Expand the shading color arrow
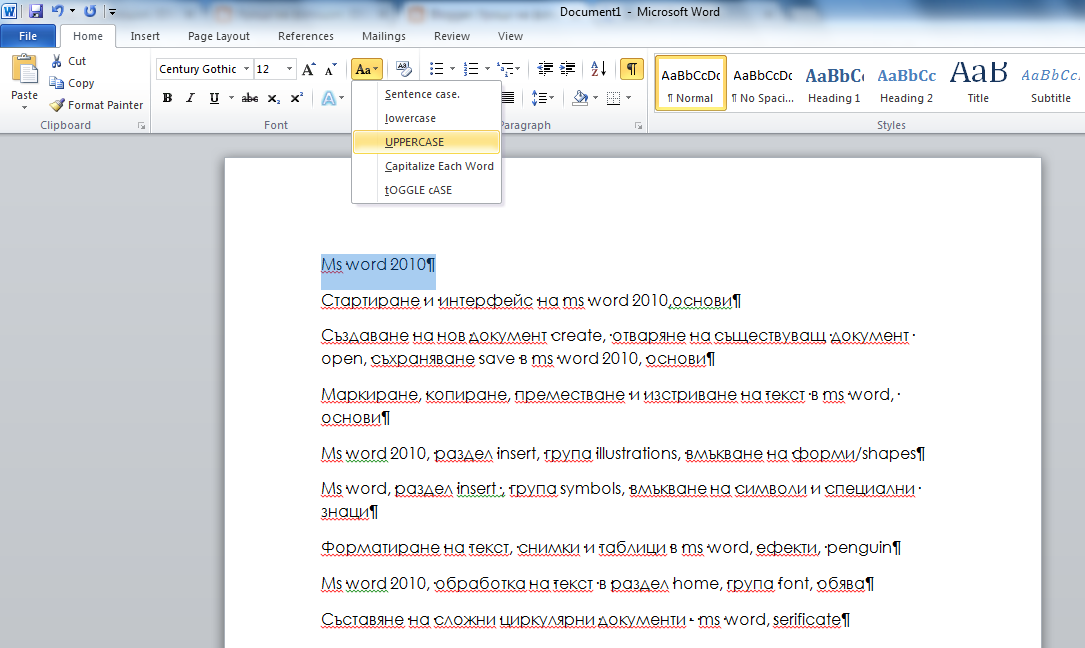The image size is (1085, 648). coord(595,98)
